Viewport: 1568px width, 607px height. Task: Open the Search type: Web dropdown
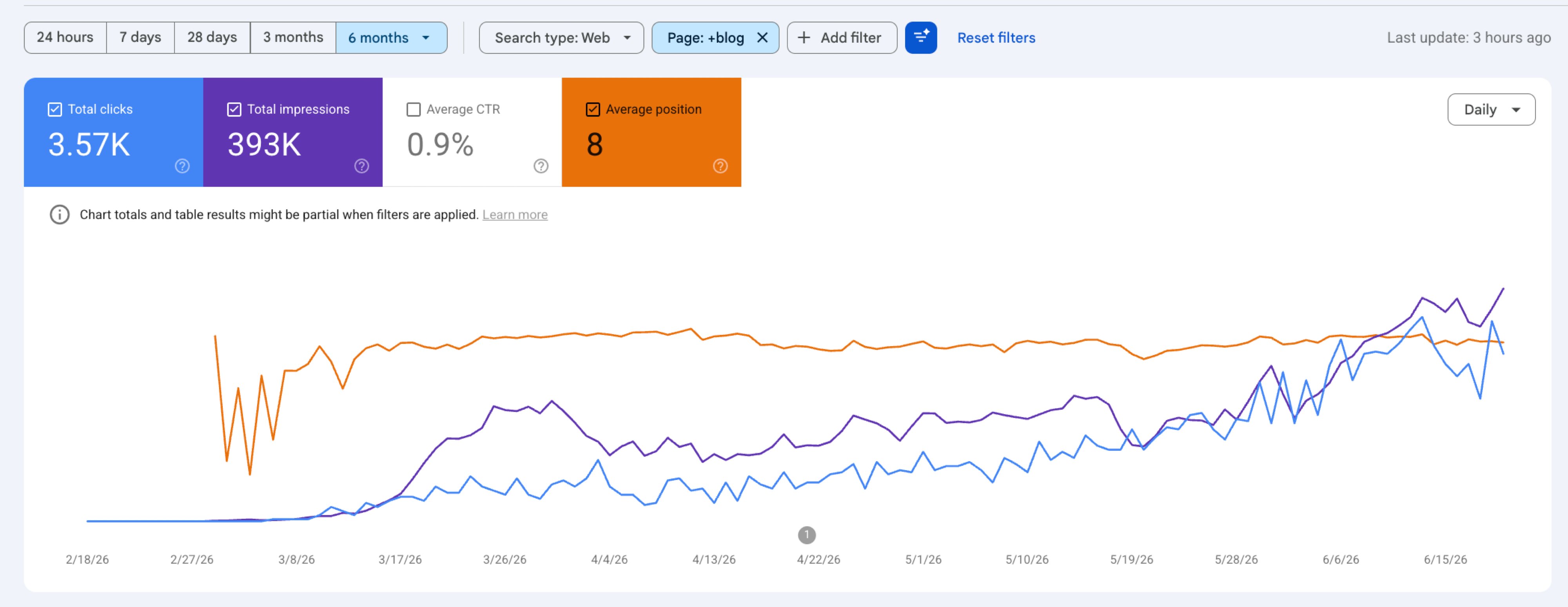pos(561,38)
